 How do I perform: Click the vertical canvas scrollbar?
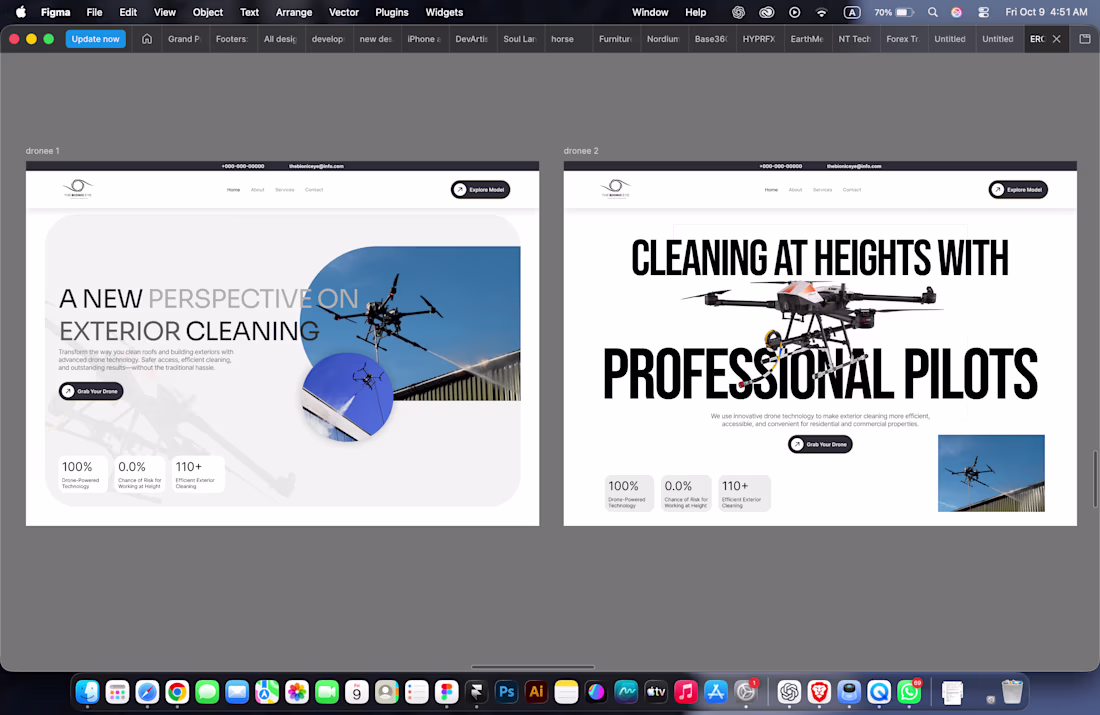[x=1095, y=479]
